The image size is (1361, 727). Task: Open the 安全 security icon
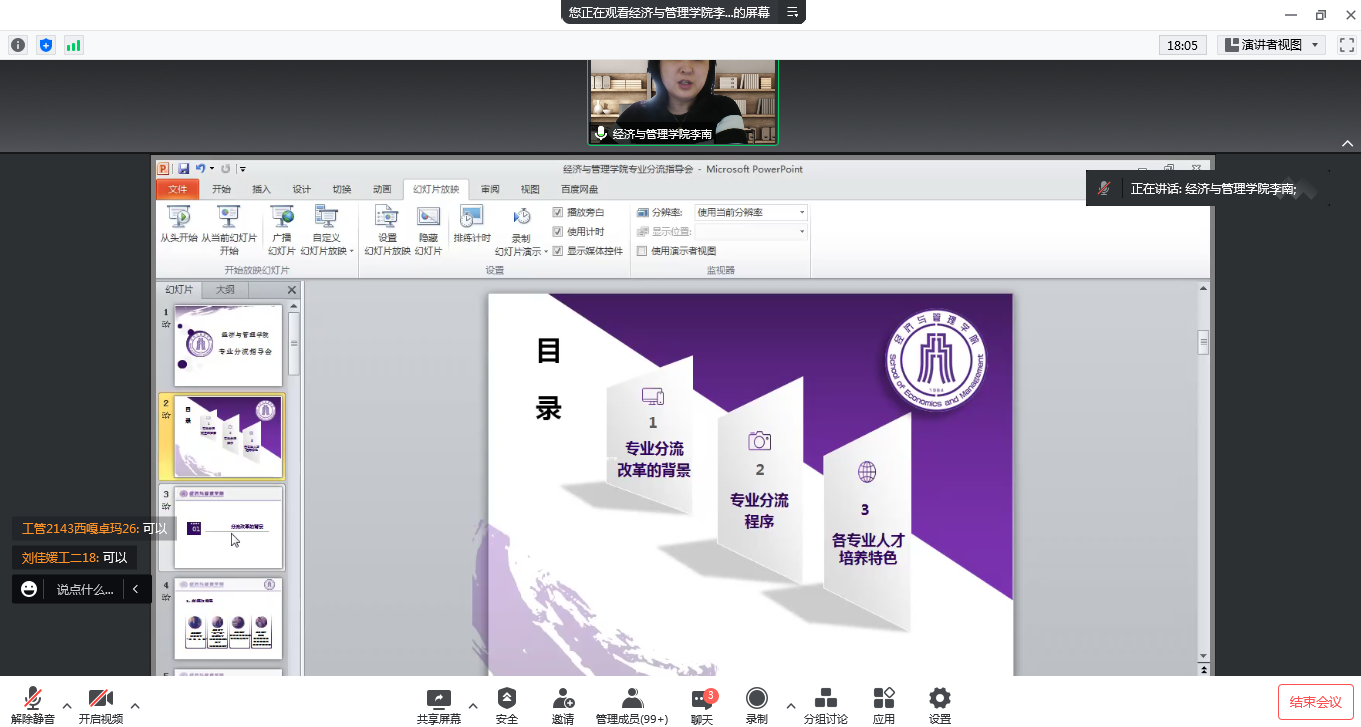pyautogui.click(x=507, y=698)
